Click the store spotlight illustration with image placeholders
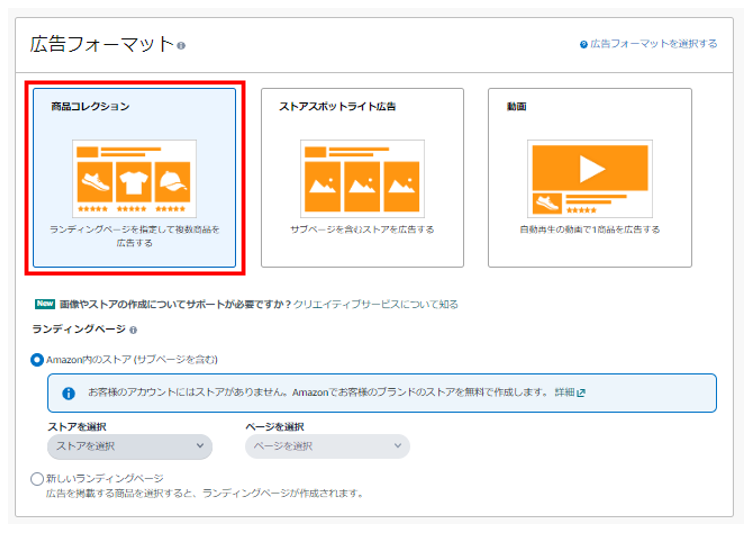The image size is (756, 534). pos(362,178)
